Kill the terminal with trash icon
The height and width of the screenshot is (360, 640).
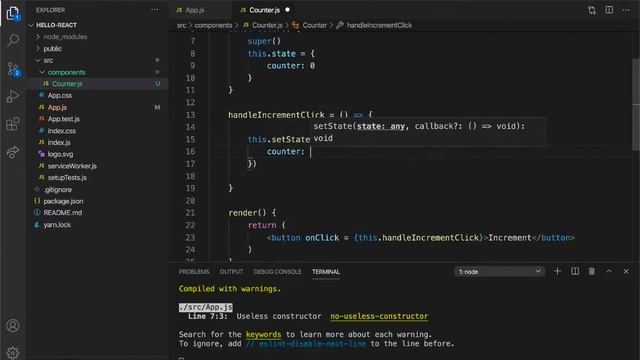pos(591,271)
